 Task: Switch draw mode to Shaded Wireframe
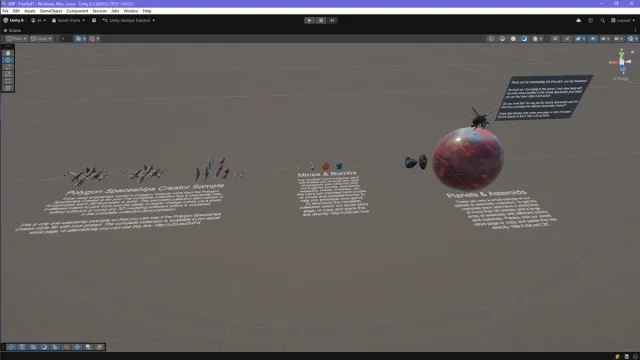pos(502,39)
